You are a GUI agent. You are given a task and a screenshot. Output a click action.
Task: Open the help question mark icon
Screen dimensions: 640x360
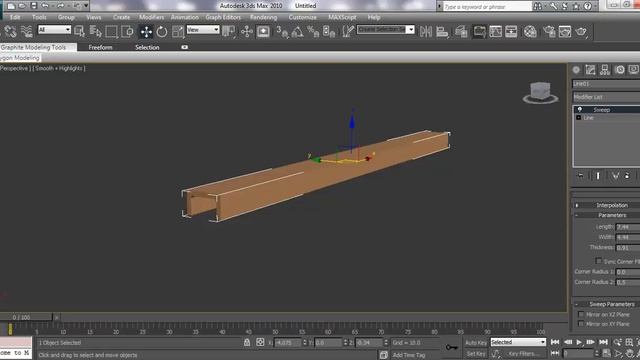coord(588,6)
